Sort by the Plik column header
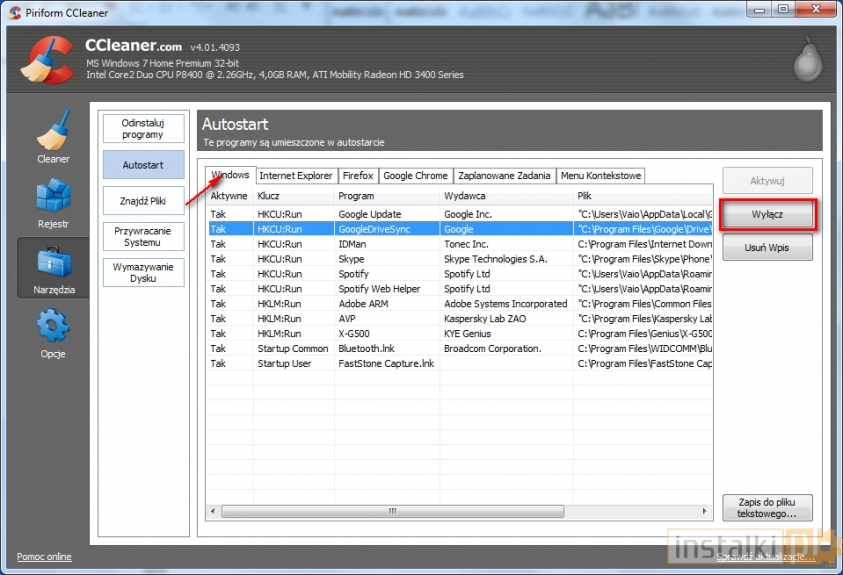 [x=643, y=196]
